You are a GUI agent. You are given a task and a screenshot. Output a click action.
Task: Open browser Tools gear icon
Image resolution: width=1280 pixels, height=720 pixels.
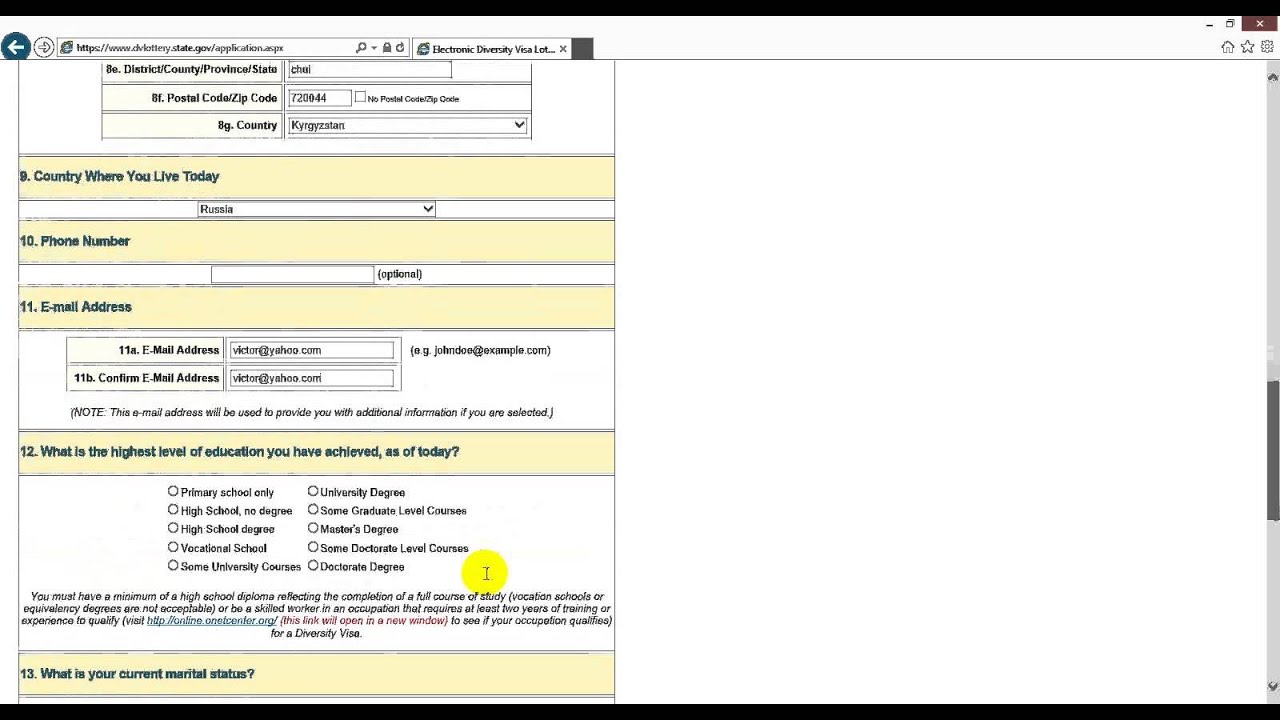(x=1266, y=47)
